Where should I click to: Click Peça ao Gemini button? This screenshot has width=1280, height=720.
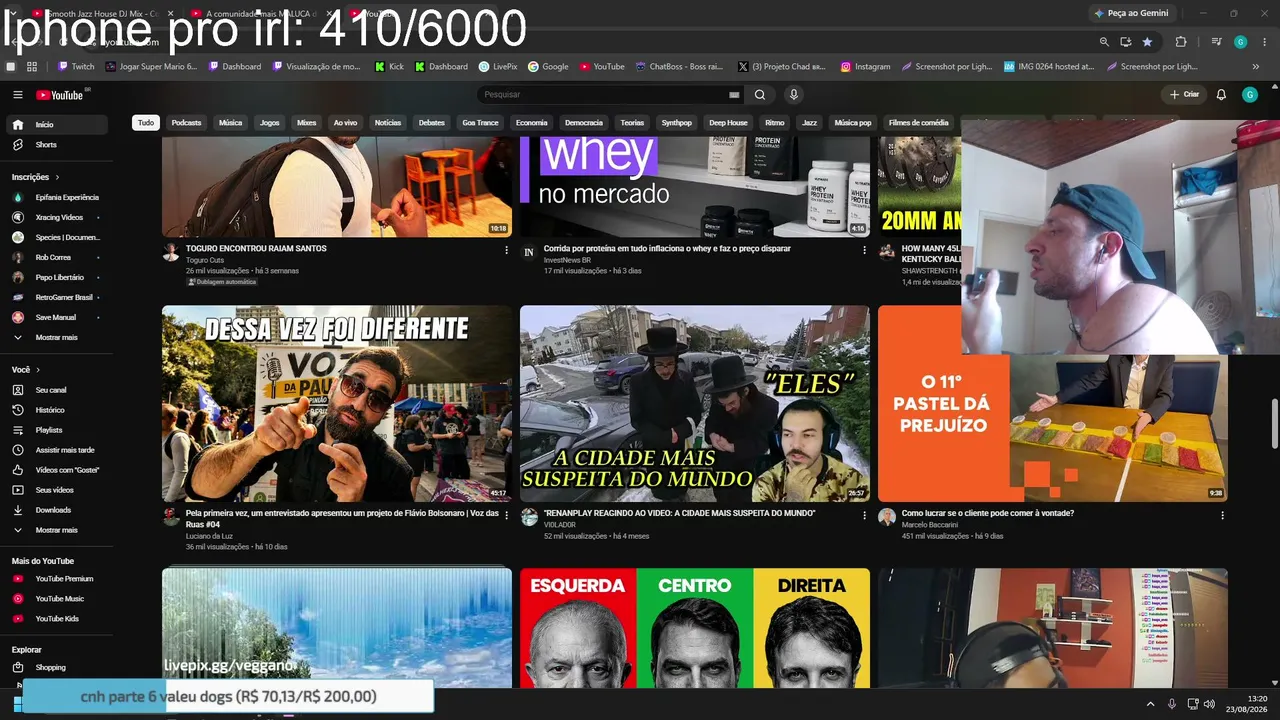pyautogui.click(x=1131, y=13)
